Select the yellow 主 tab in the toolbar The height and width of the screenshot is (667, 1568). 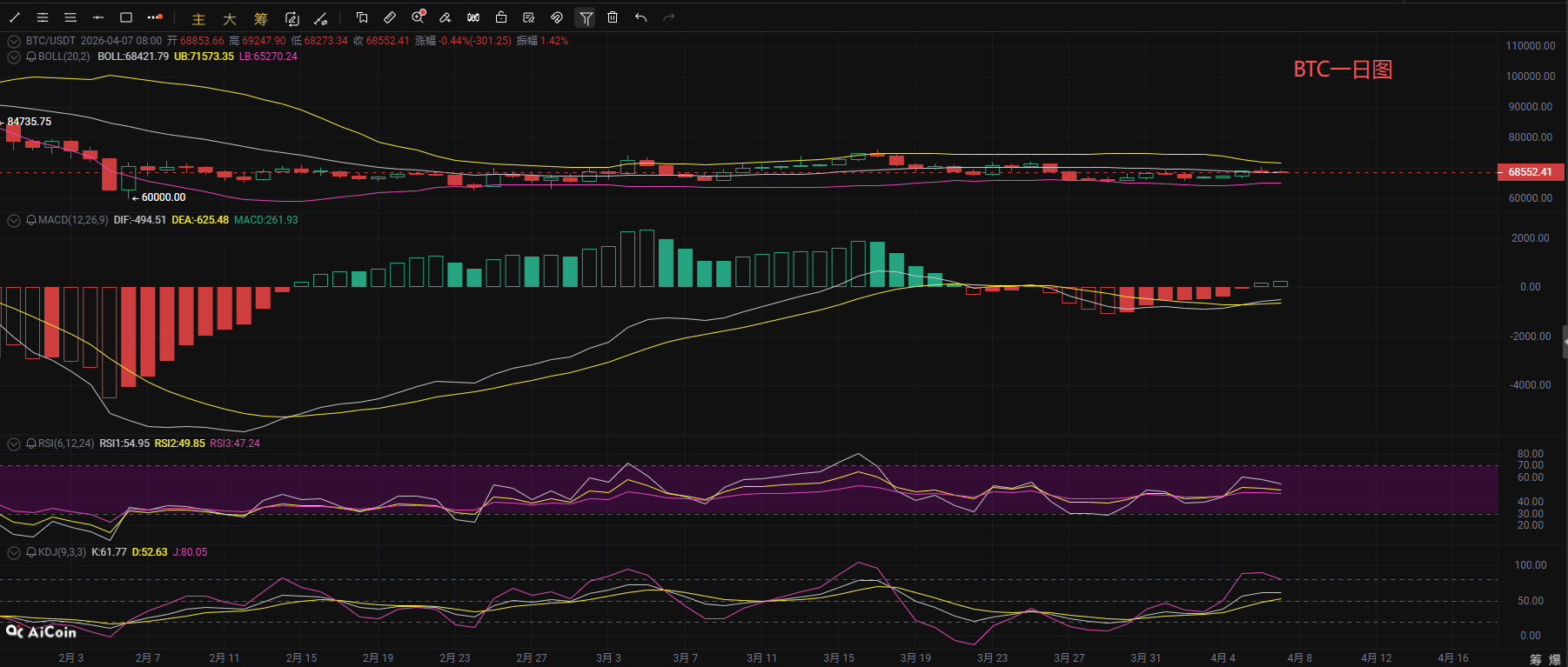pyautogui.click(x=198, y=19)
